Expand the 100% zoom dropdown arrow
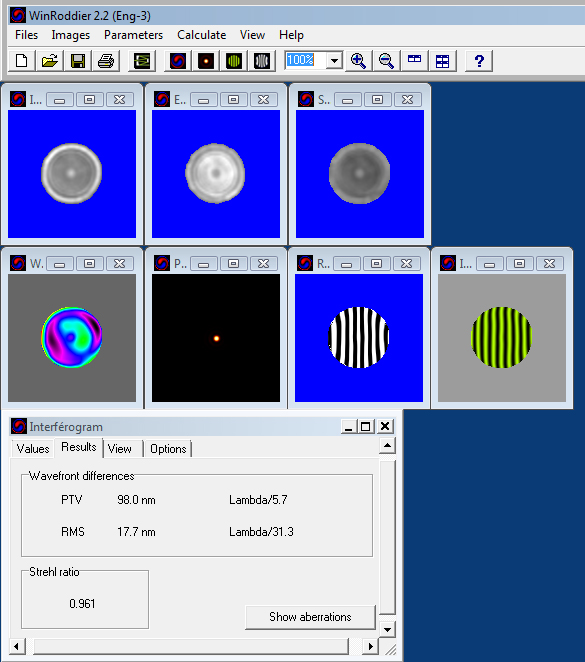Image resolution: width=585 pixels, height=662 pixels. 334,60
